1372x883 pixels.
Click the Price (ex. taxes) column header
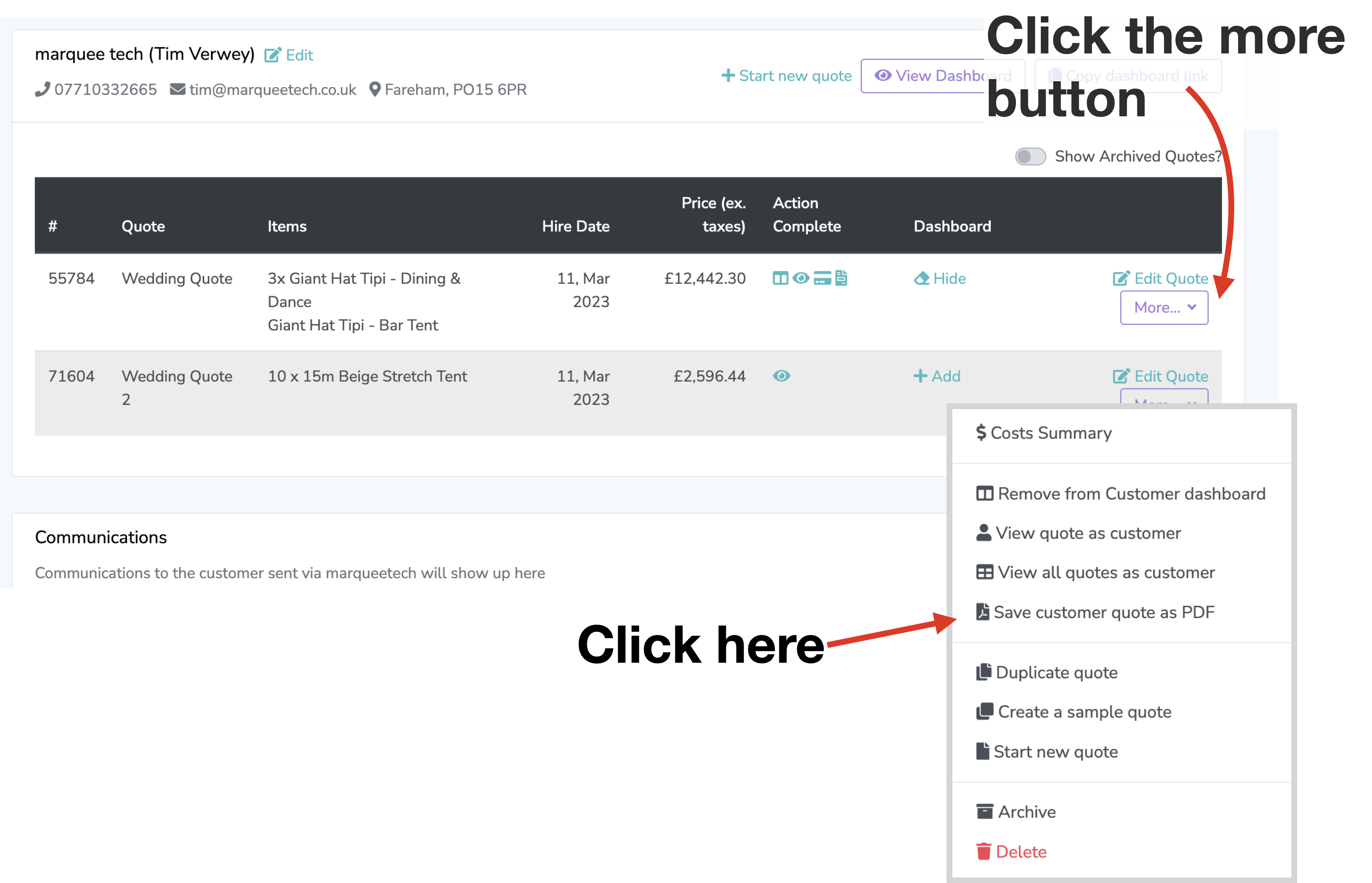714,214
